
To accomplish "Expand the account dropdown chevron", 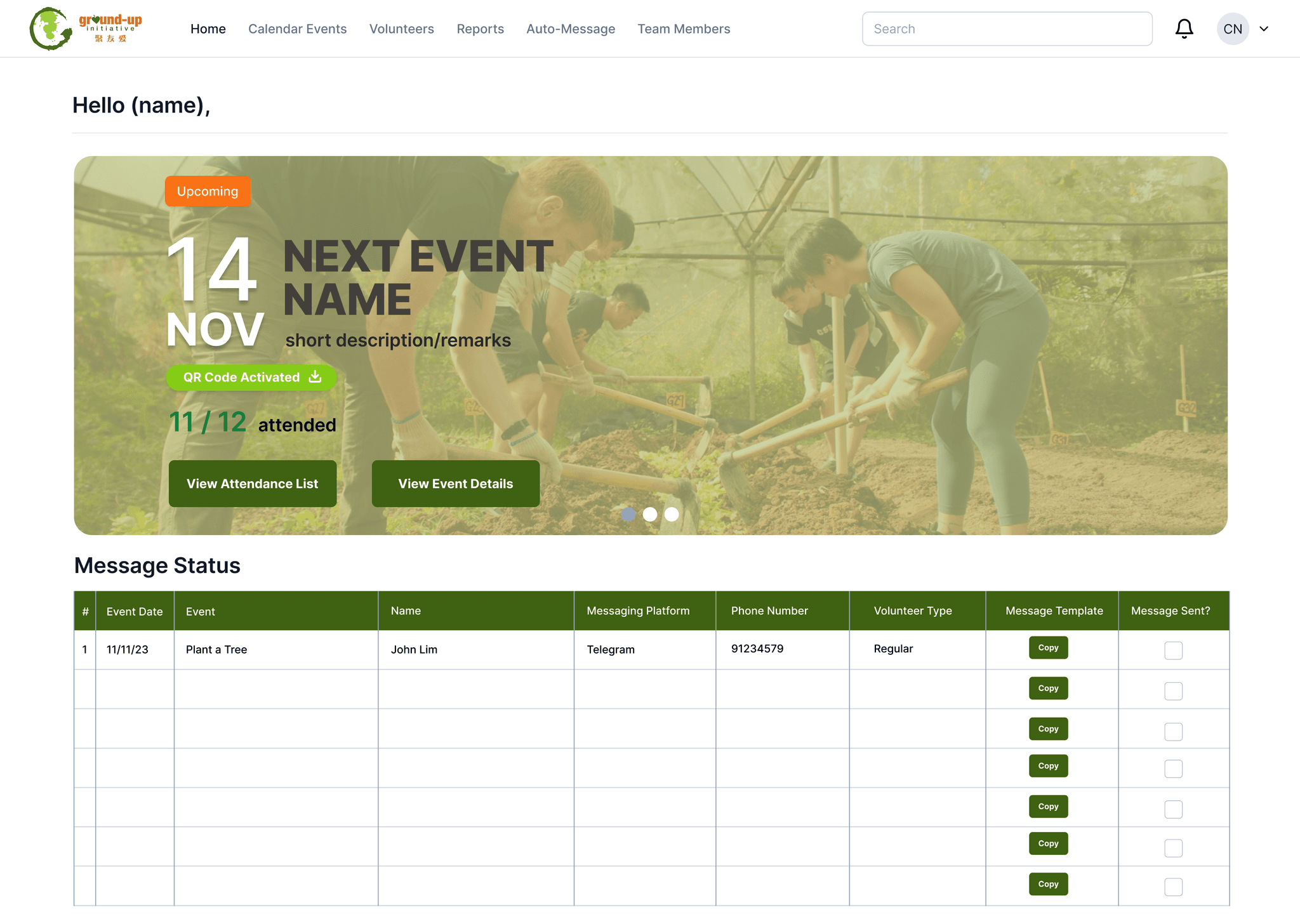I will (x=1264, y=29).
